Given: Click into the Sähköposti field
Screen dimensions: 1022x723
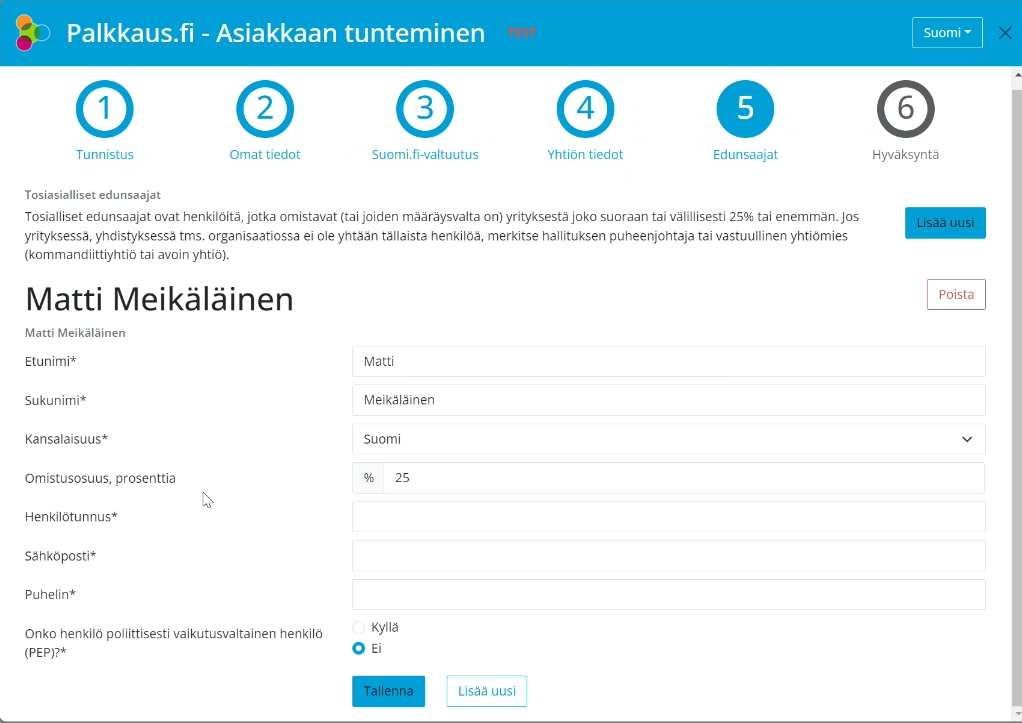Looking at the screenshot, I should [x=668, y=556].
